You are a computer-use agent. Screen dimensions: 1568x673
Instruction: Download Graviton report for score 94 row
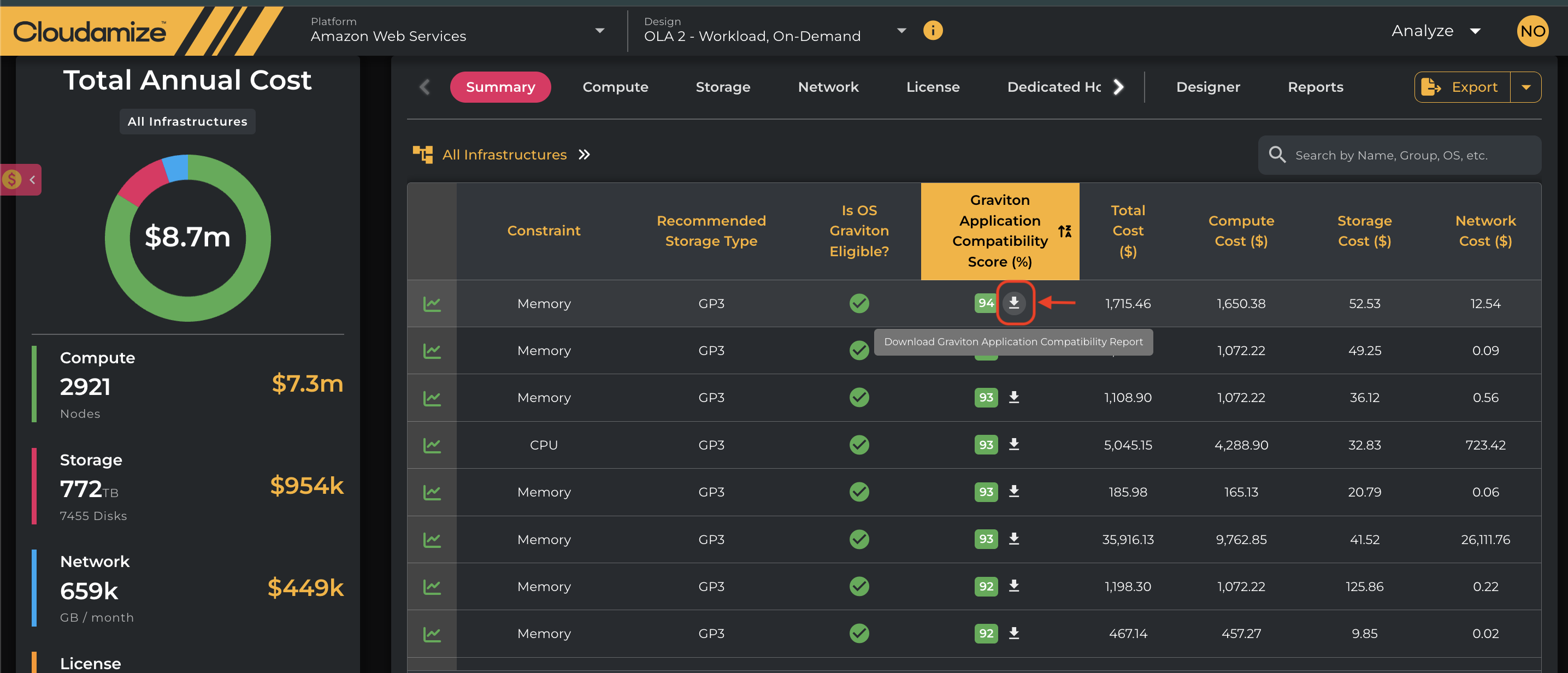(1013, 303)
